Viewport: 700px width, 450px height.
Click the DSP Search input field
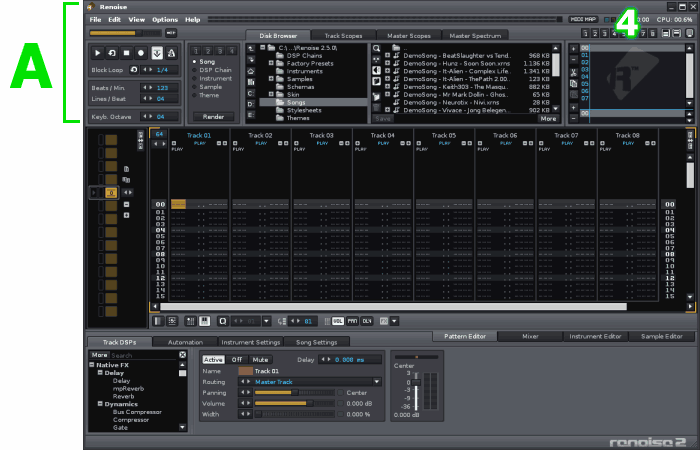(x=144, y=355)
